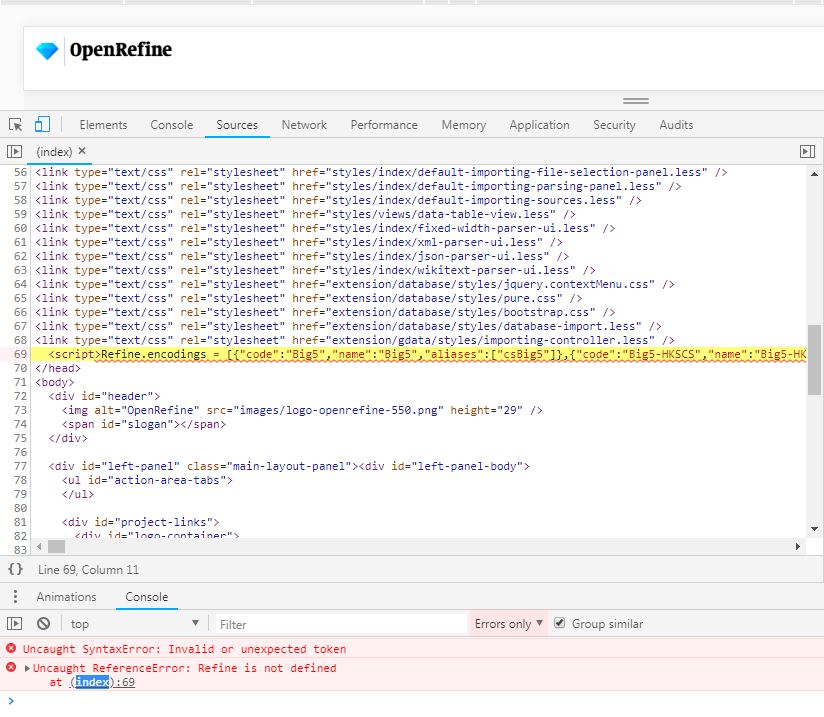
Task: Click the pretty-print braces icon below the source code
Action: coord(14,567)
